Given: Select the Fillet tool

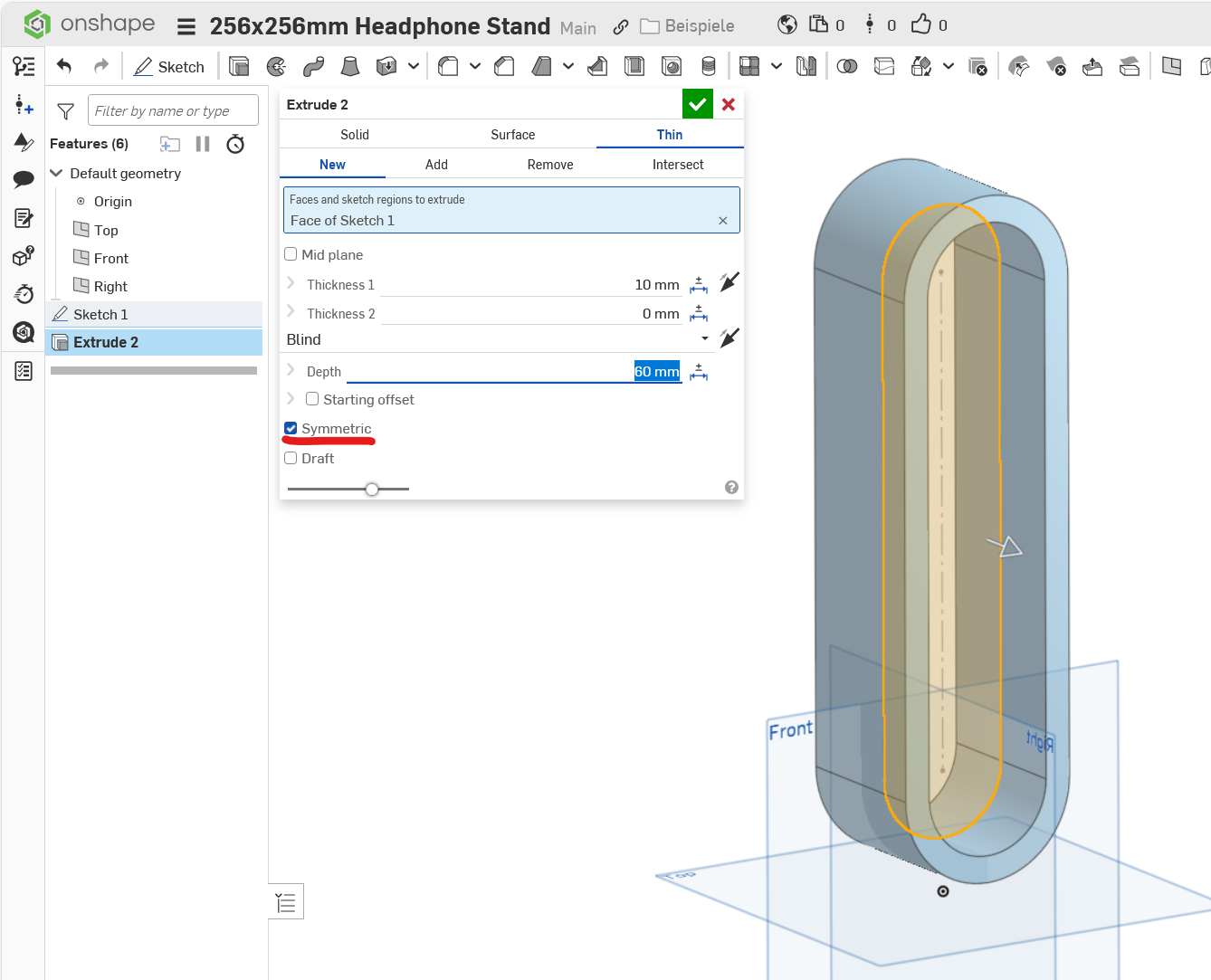Looking at the screenshot, I should pos(448,66).
